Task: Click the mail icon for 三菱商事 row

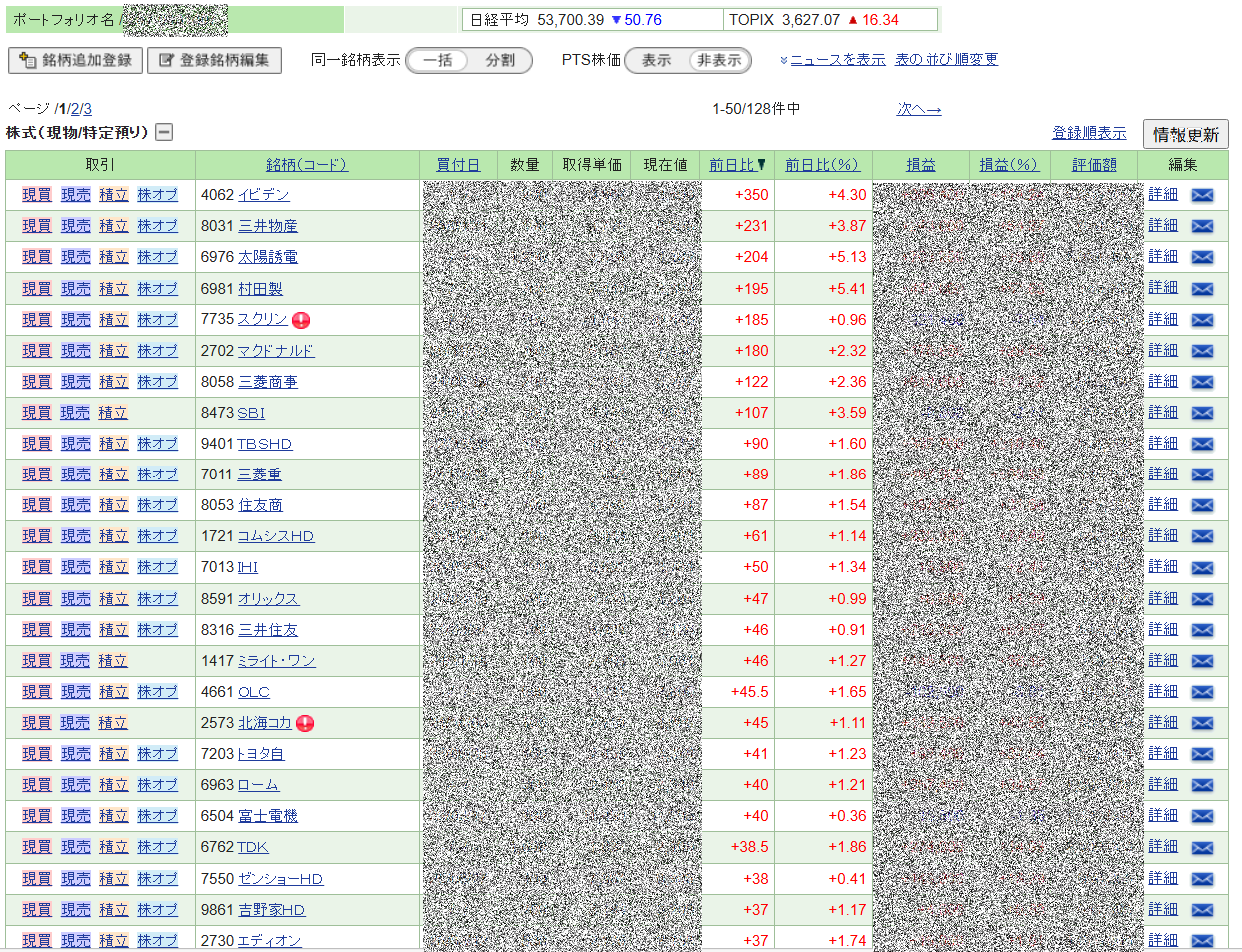Action: pos(1202,382)
